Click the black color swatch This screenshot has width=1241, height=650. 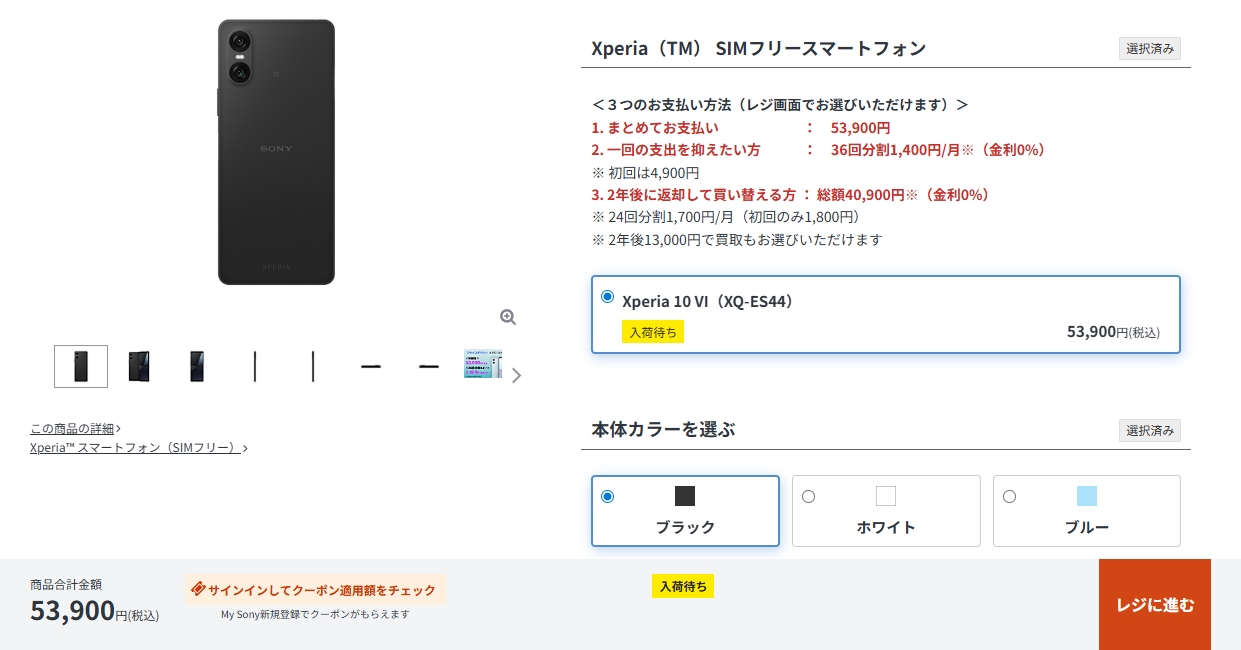[685, 496]
